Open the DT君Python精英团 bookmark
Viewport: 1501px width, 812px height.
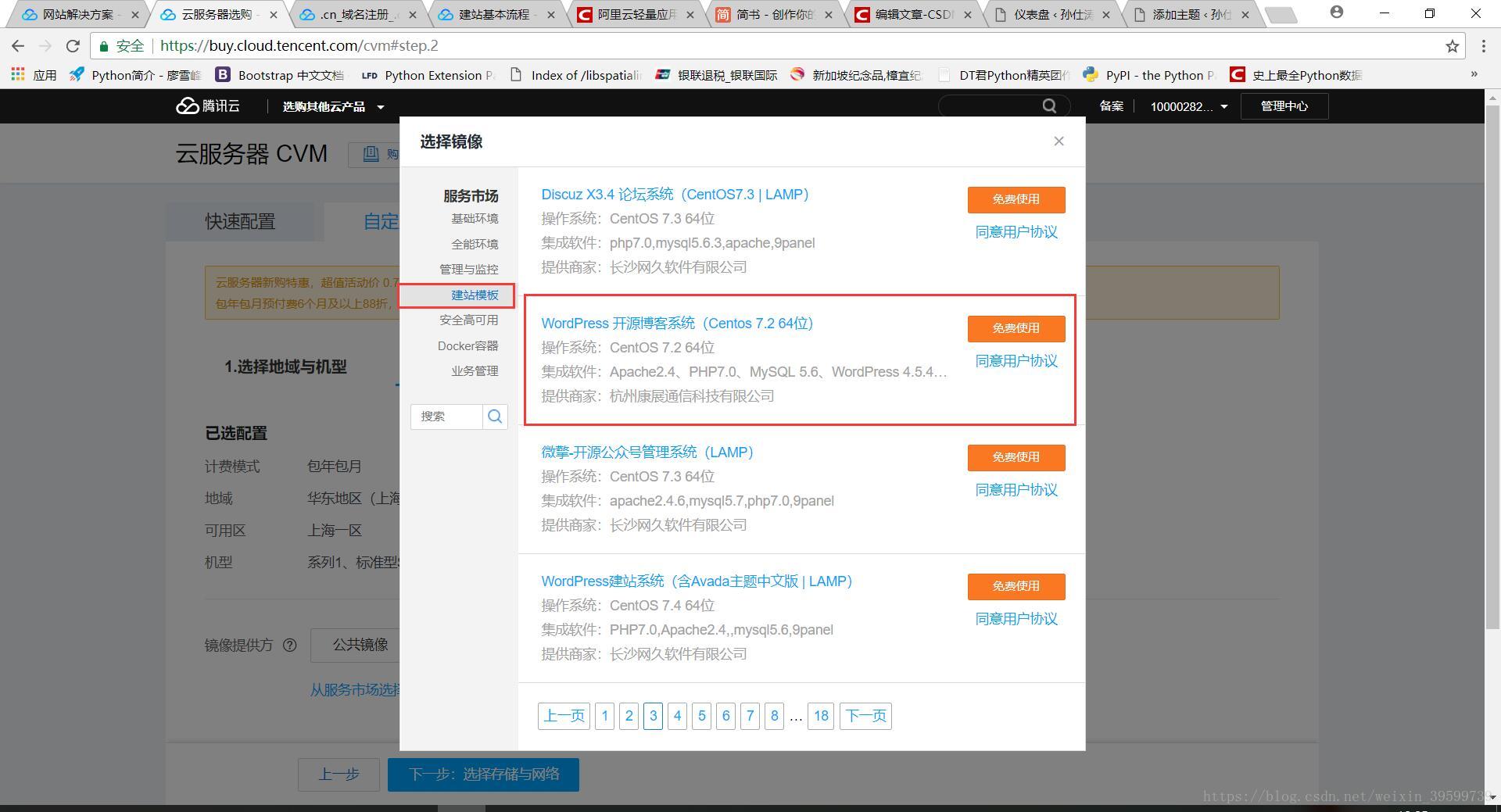point(1004,75)
